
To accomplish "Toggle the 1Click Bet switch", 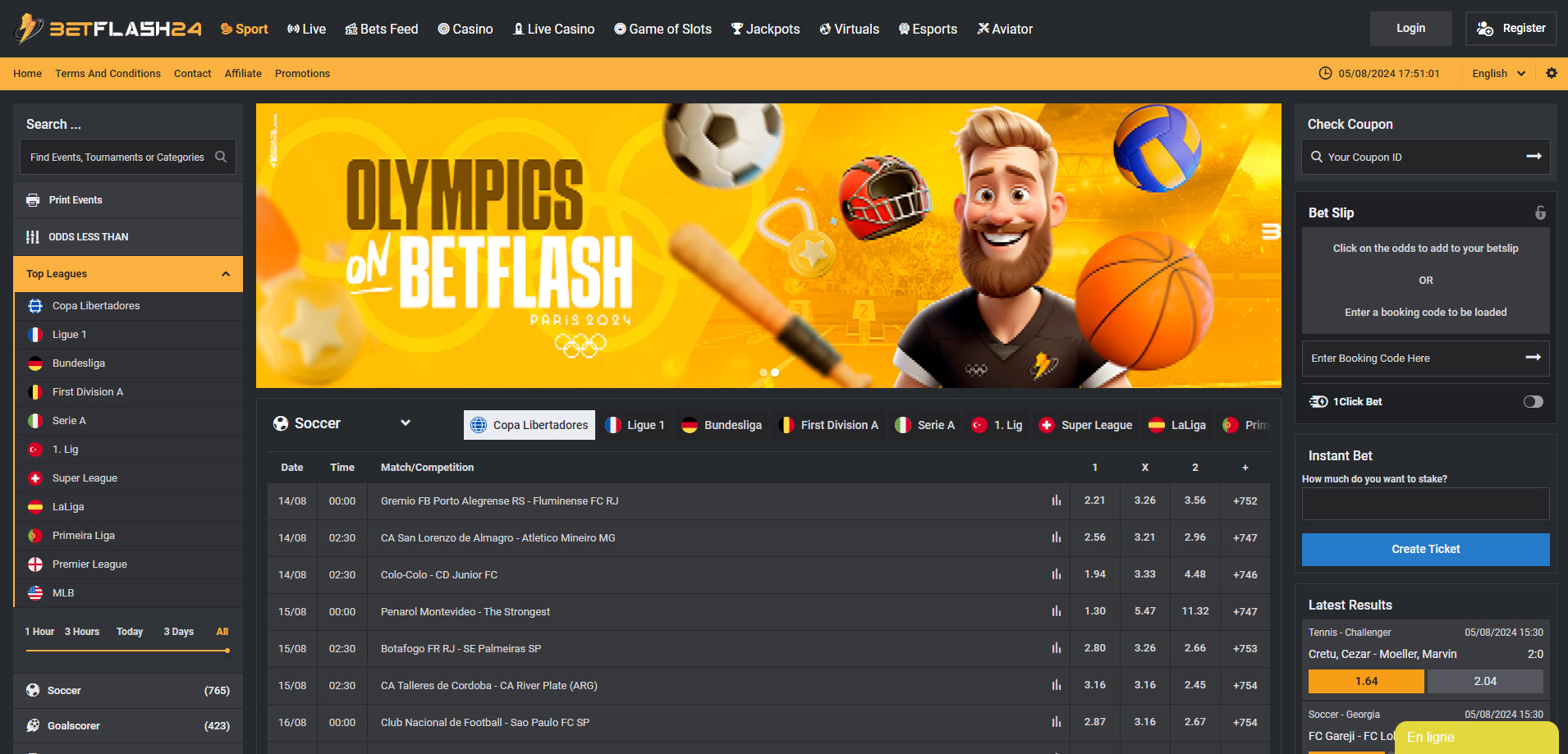I will tap(1533, 401).
